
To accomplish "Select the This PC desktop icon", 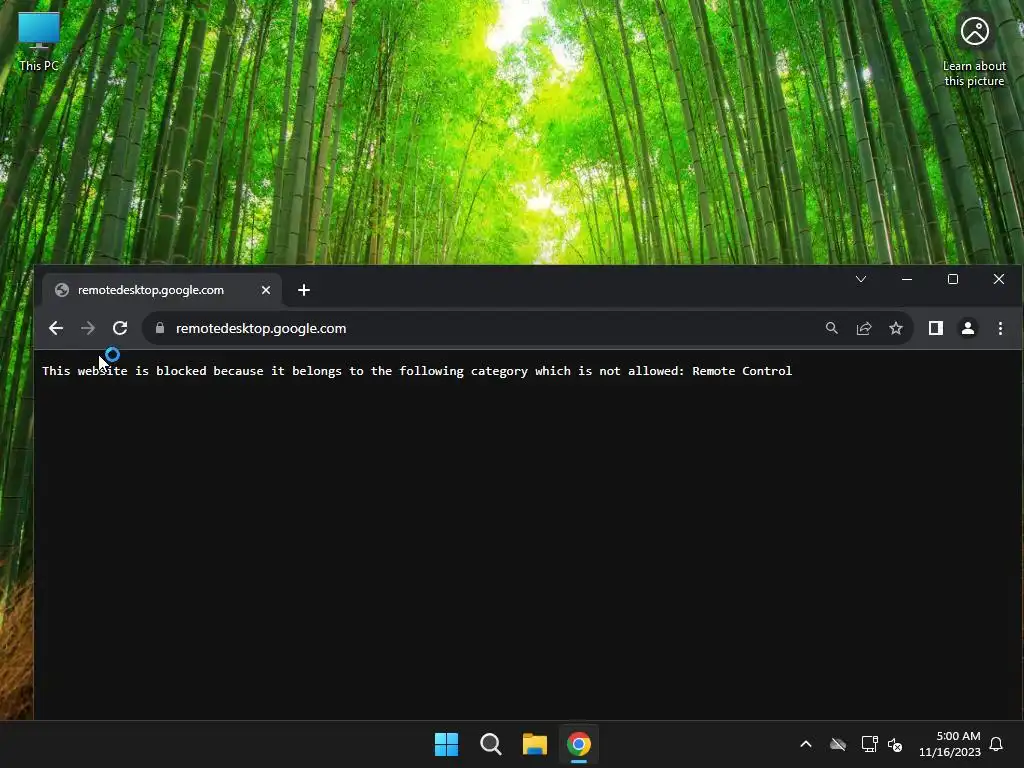I will pyautogui.click(x=39, y=41).
